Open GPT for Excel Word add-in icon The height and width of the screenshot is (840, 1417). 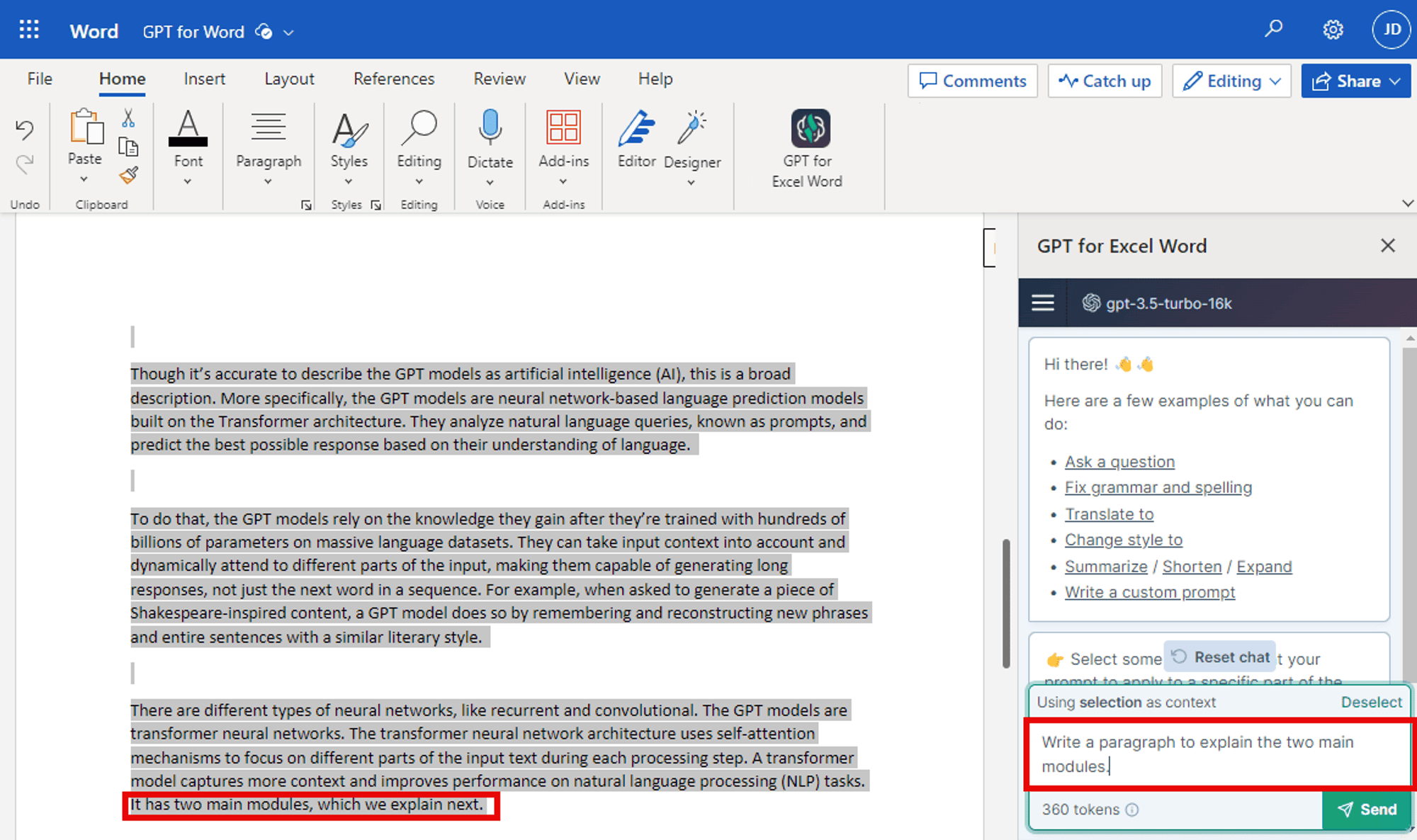click(810, 128)
